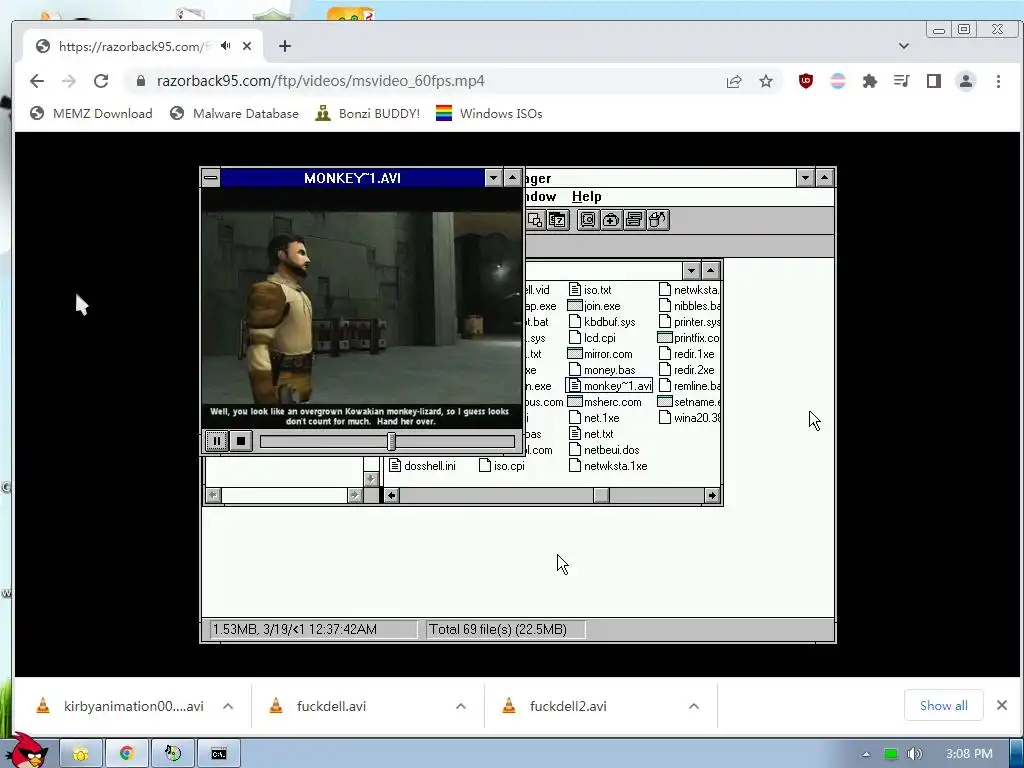Viewport: 1024px width, 768px height.
Task: Click the magnifier-and-squares toolbar icon in File Manager
Action: [535, 220]
